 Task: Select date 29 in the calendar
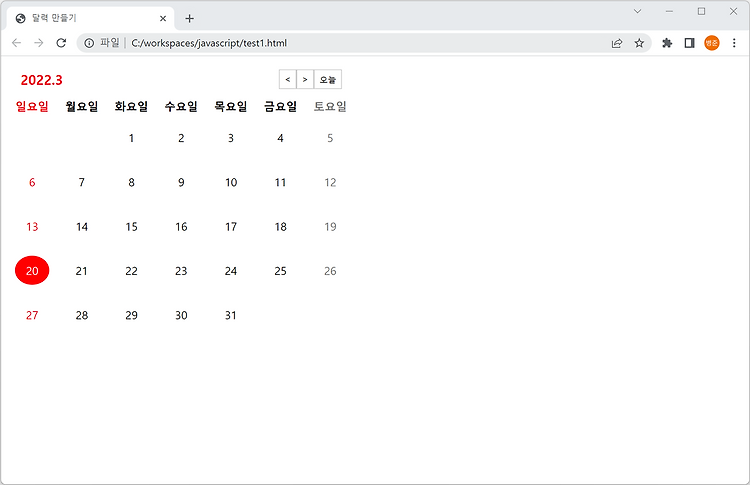tap(132, 315)
